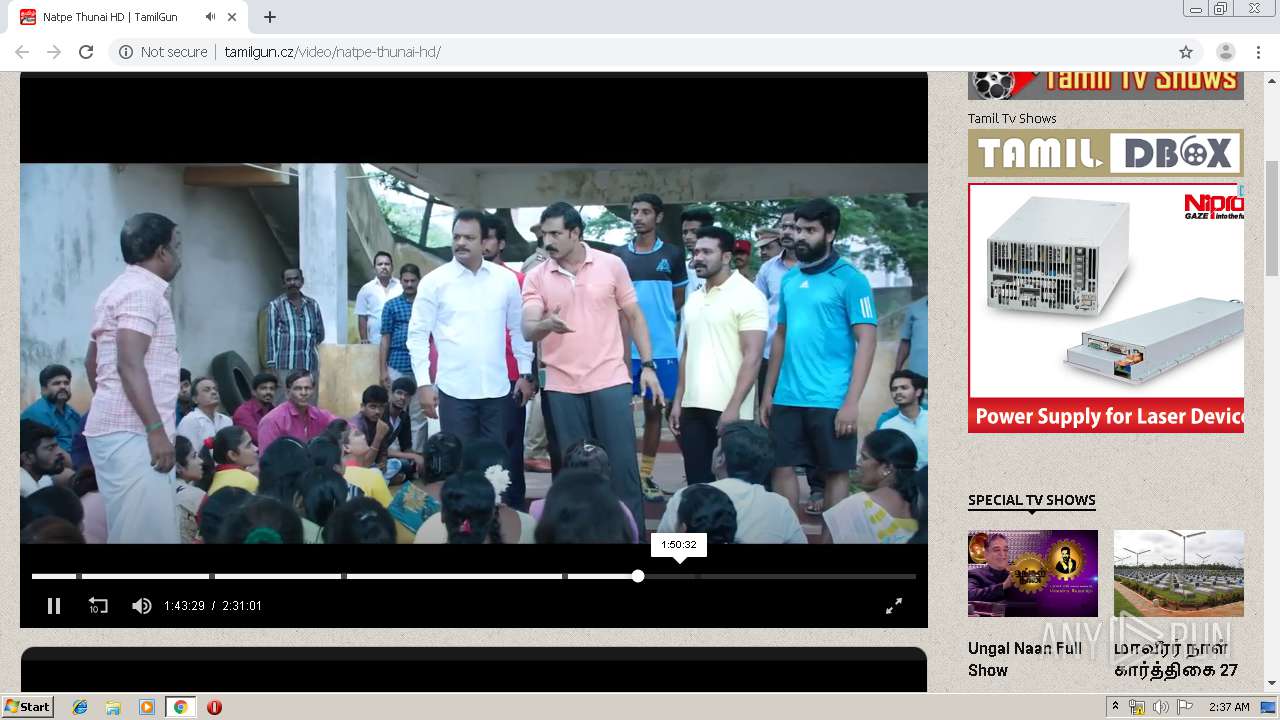Close the Natpe Thunai HD tab
The height and width of the screenshot is (720, 1280).
(x=233, y=17)
